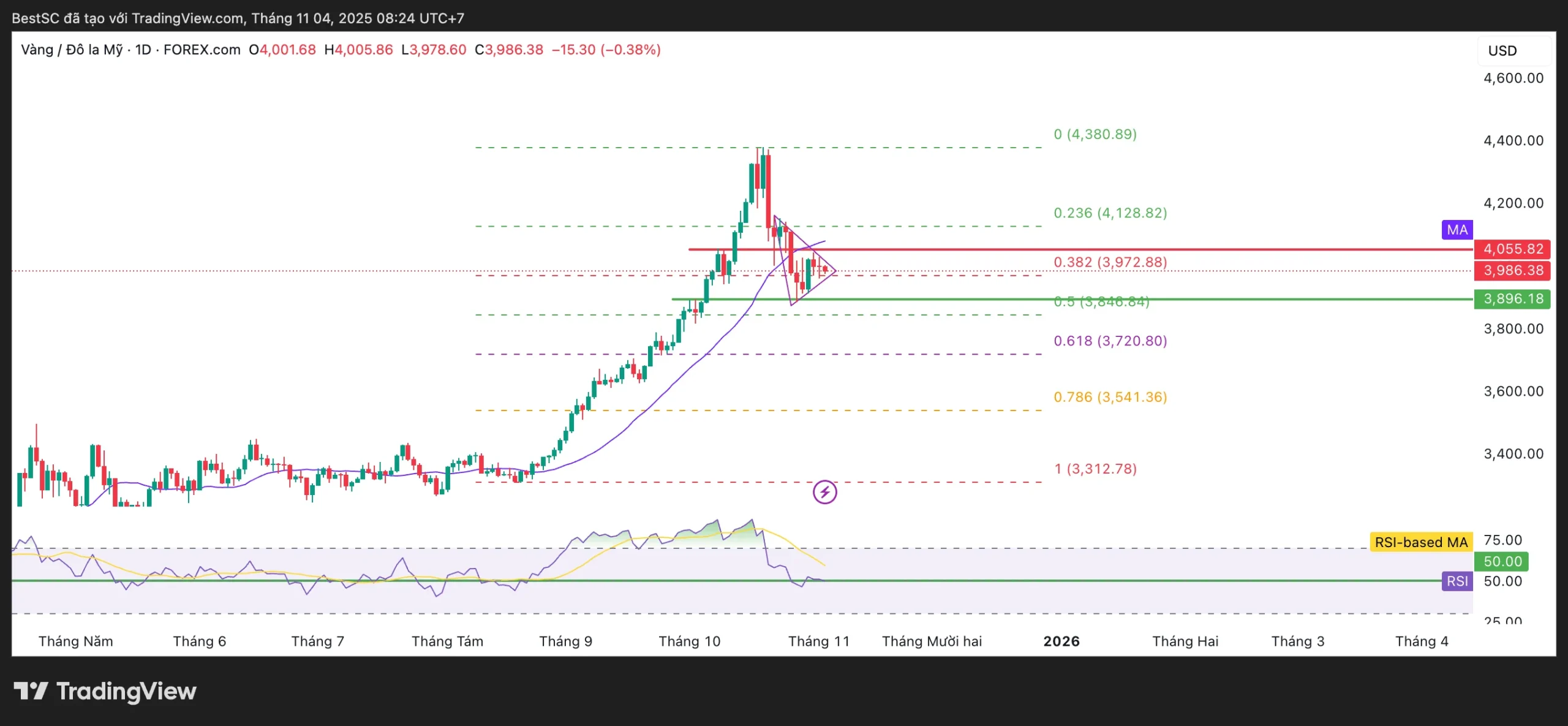Click the Tháng 11 time axis label
Image resolution: width=1568 pixels, height=726 pixels.
click(818, 641)
